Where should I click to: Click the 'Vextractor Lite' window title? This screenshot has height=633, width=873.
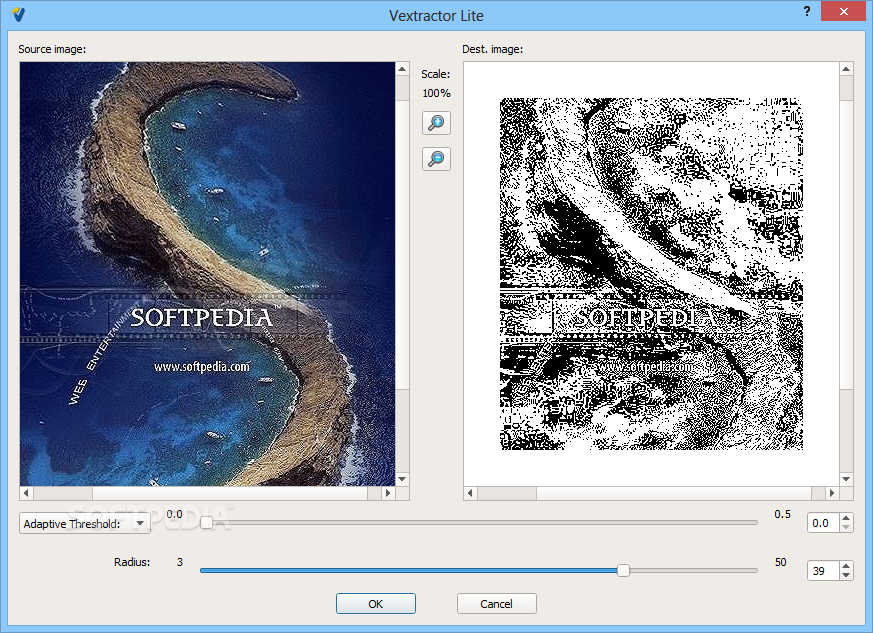pos(436,16)
